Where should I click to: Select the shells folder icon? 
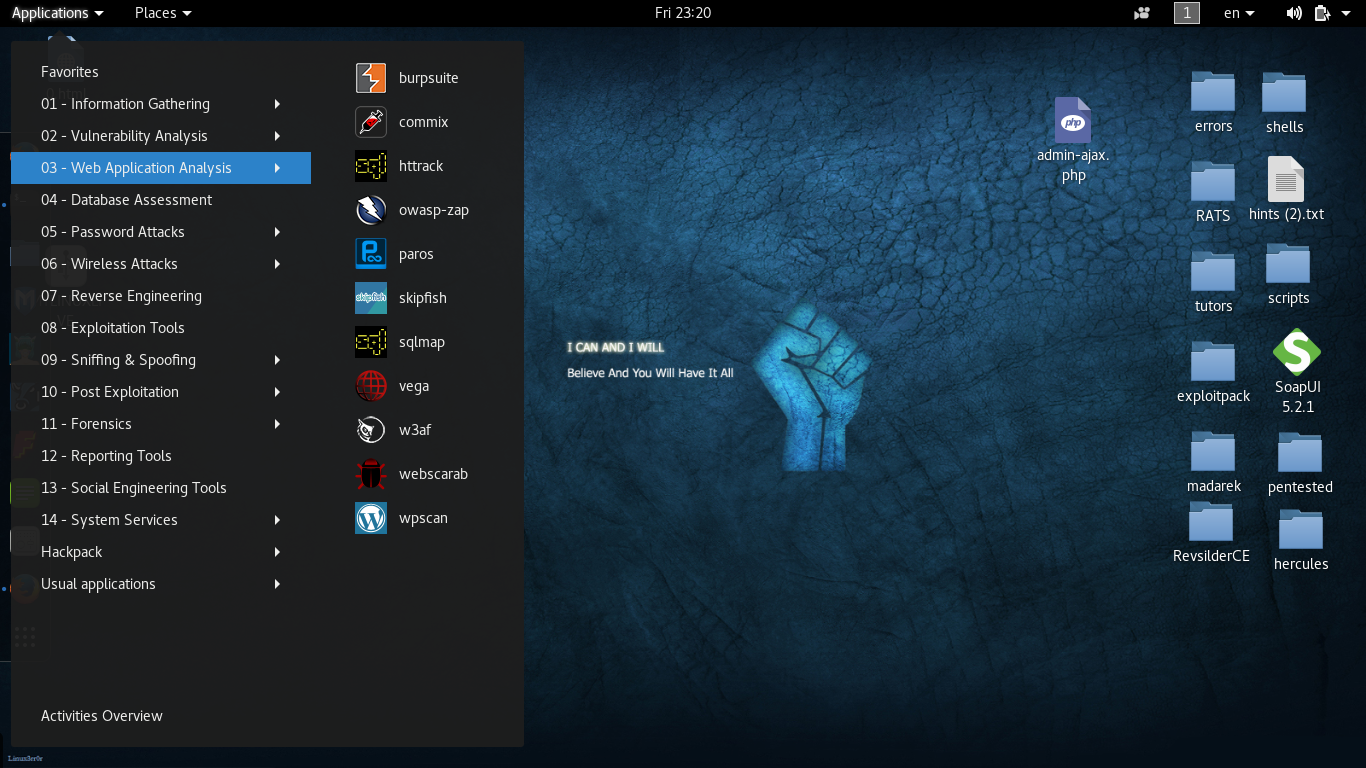[1284, 92]
